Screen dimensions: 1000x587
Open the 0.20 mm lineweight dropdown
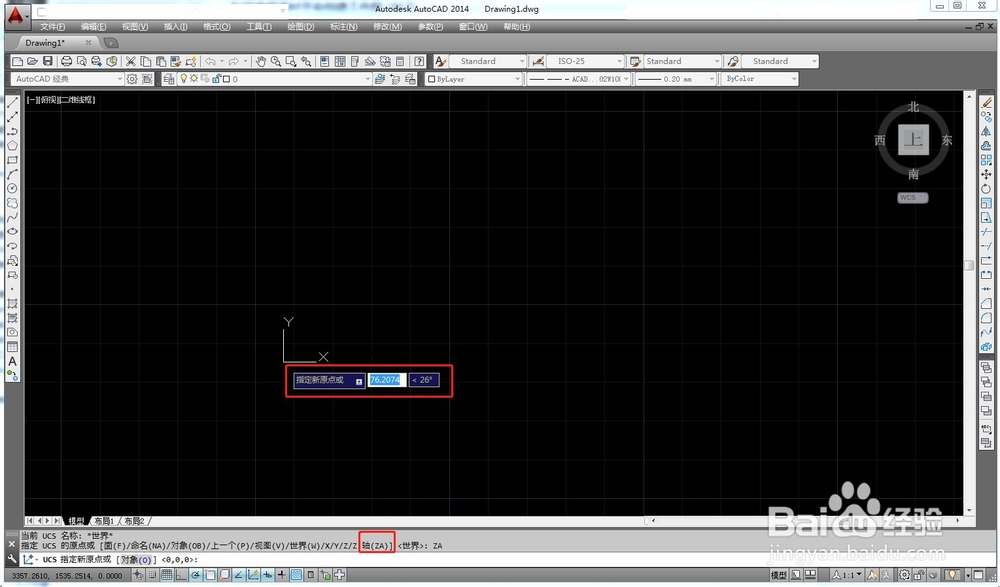pyautogui.click(x=676, y=79)
